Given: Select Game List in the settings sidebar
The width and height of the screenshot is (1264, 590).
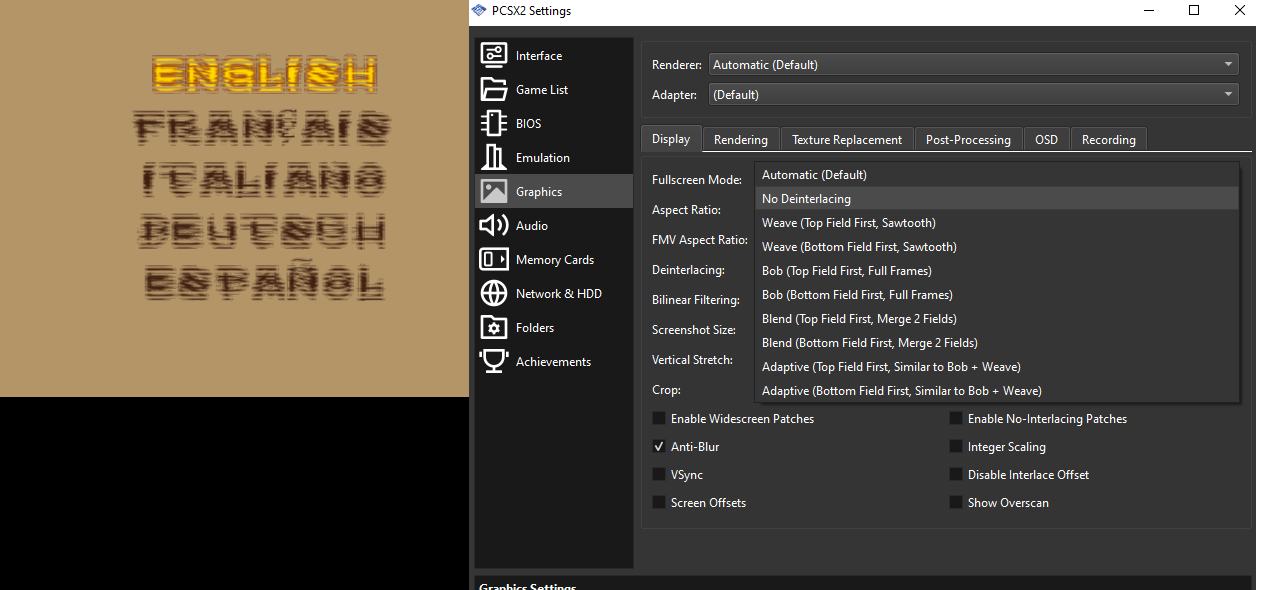Looking at the screenshot, I should tap(554, 89).
